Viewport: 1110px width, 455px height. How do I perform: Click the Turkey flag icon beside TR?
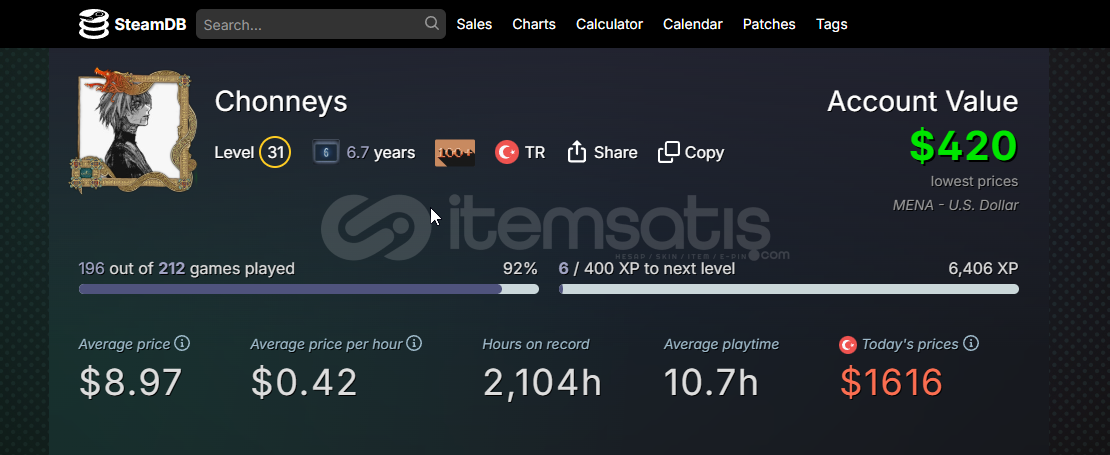tap(507, 152)
